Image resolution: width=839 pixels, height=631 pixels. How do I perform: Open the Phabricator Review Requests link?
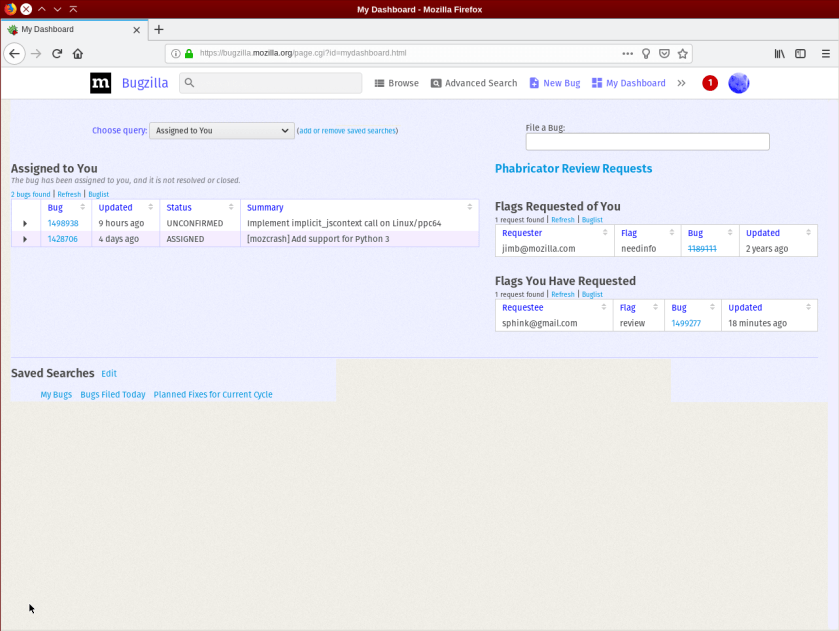coord(573,168)
